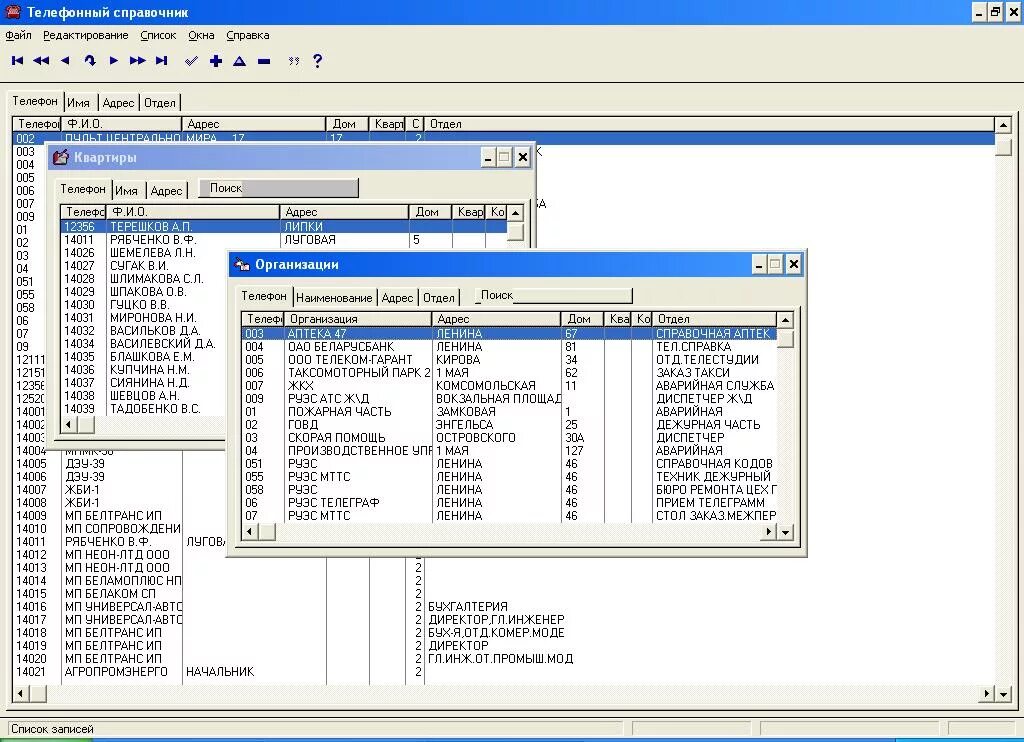
Task: Click the Поиск field in Организации window
Action: pos(554,295)
